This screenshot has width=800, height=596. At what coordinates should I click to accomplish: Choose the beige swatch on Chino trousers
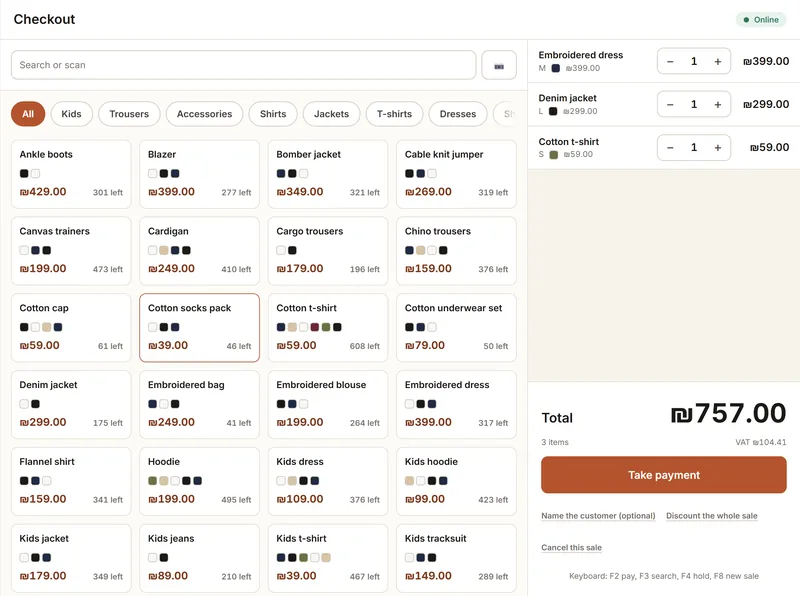pyautogui.click(x=420, y=251)
